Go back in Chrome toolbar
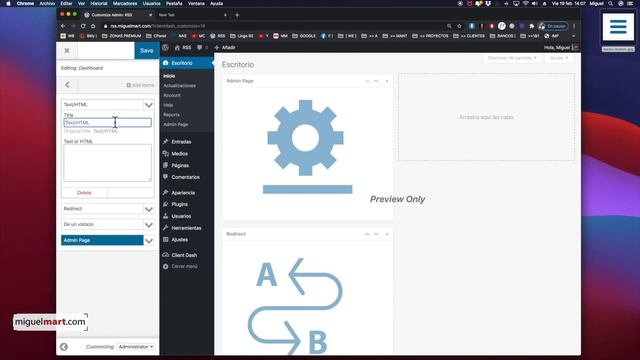Viewport: 640px width, 360px height. coord(63,26)
